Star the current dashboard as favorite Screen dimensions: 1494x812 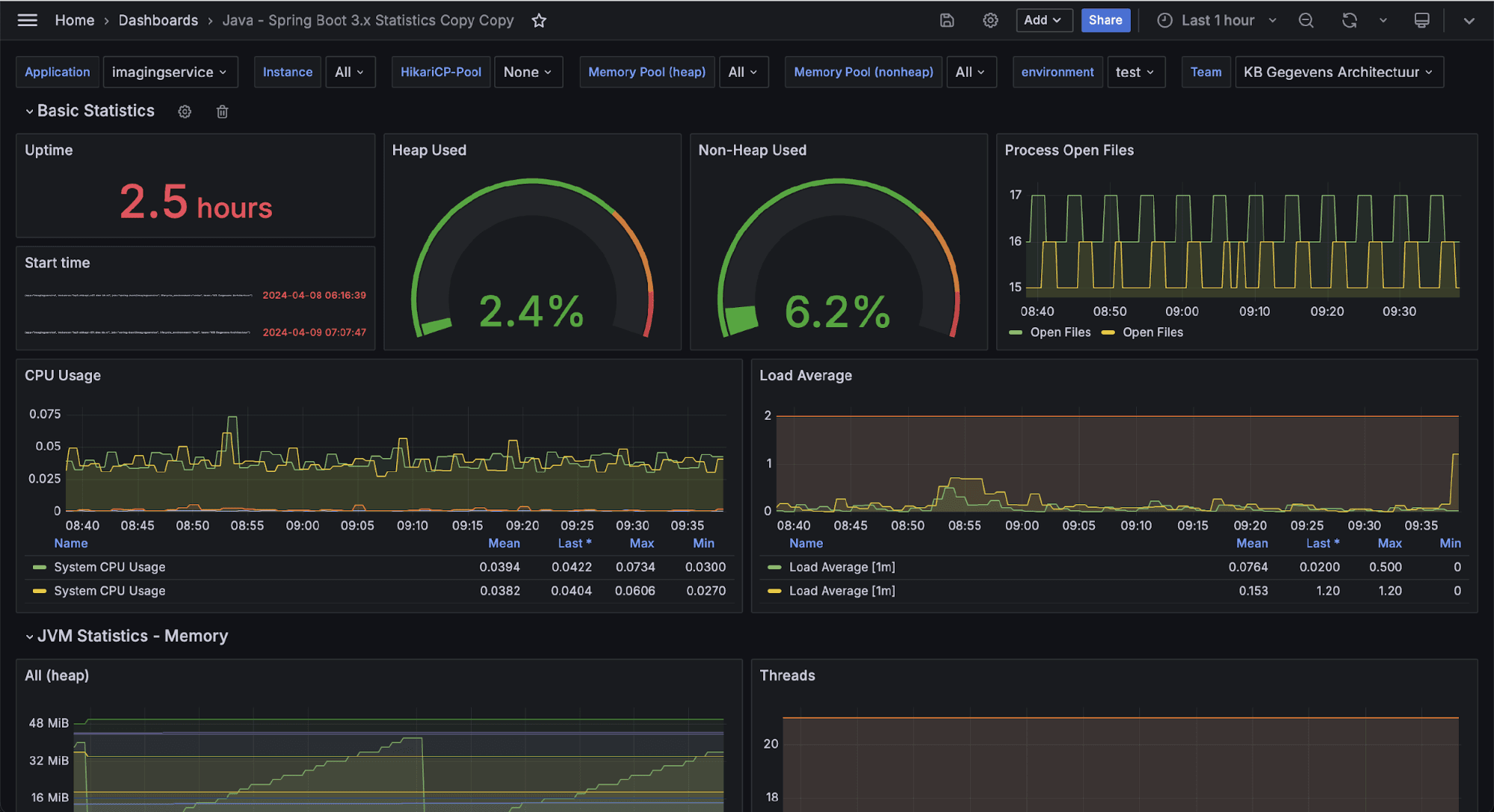[538, 20]
